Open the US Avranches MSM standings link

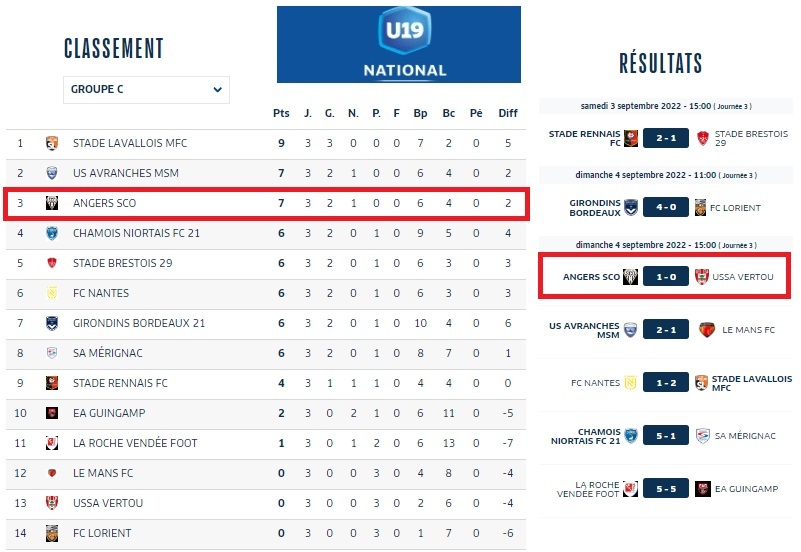tap(125, 173)
